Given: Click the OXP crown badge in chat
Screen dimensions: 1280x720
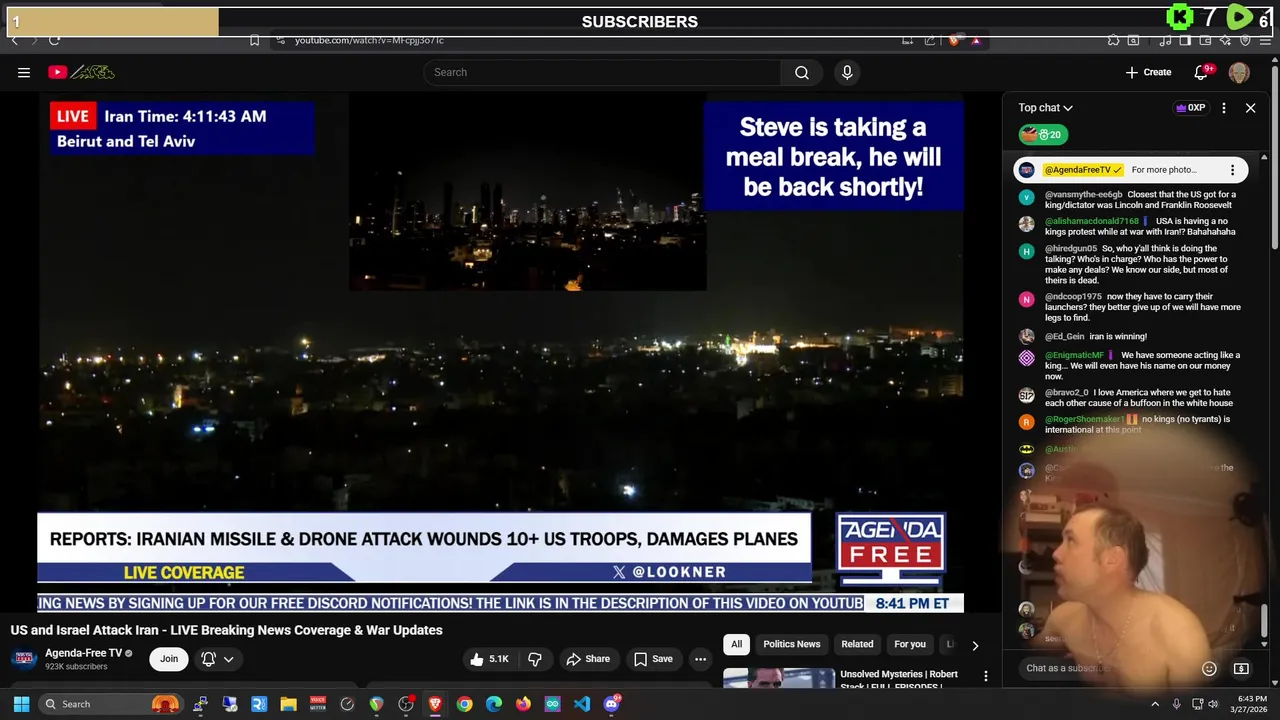Looking at the screenshot, I should pos(1190,108).
